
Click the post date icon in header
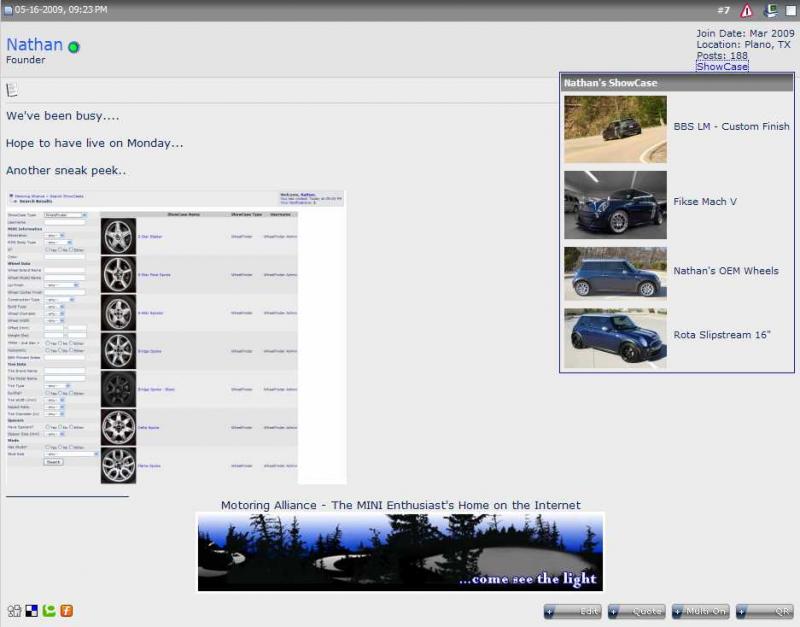point(8,10)
